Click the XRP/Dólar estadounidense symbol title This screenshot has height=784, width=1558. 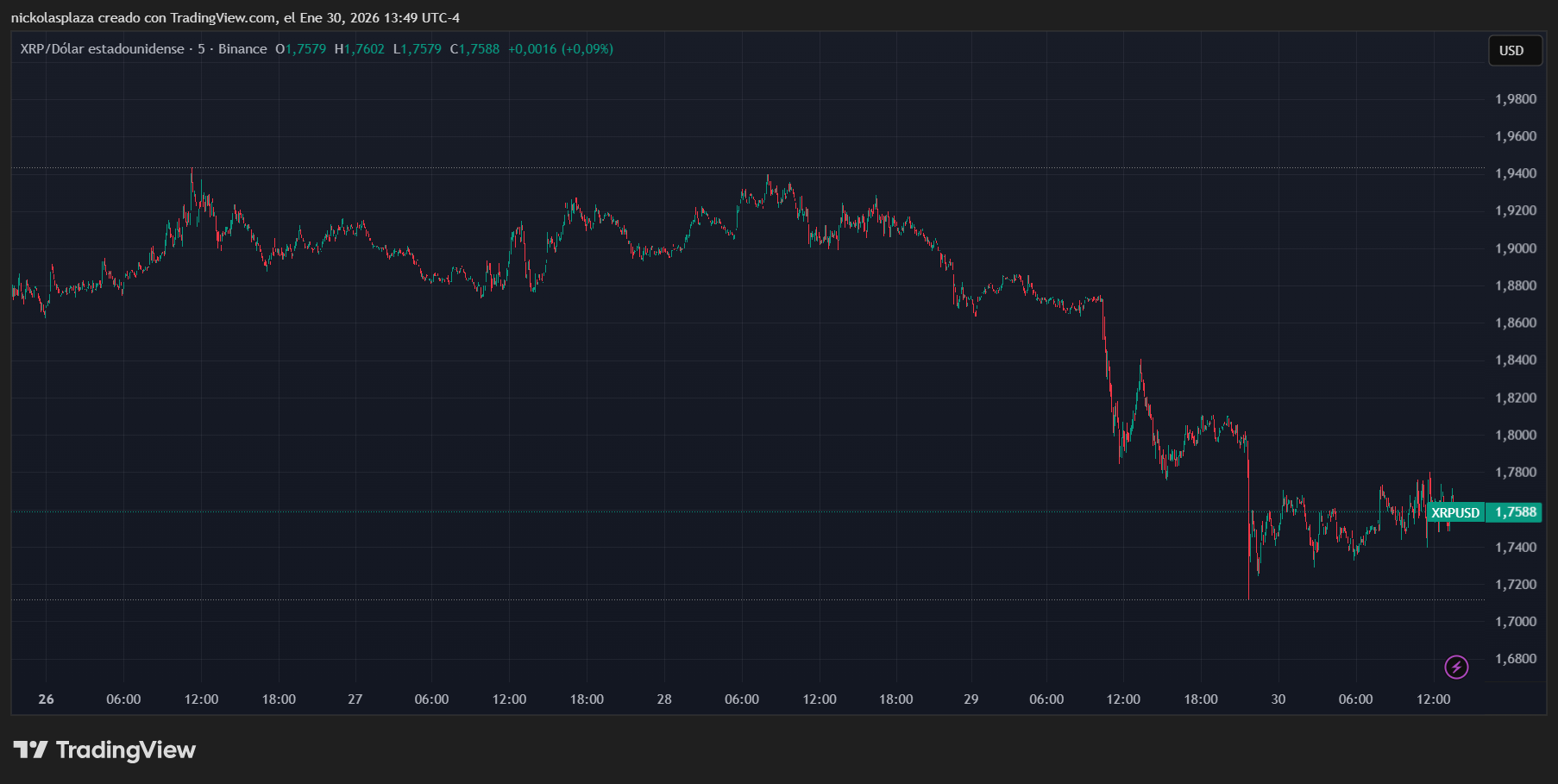click(102, 49)
